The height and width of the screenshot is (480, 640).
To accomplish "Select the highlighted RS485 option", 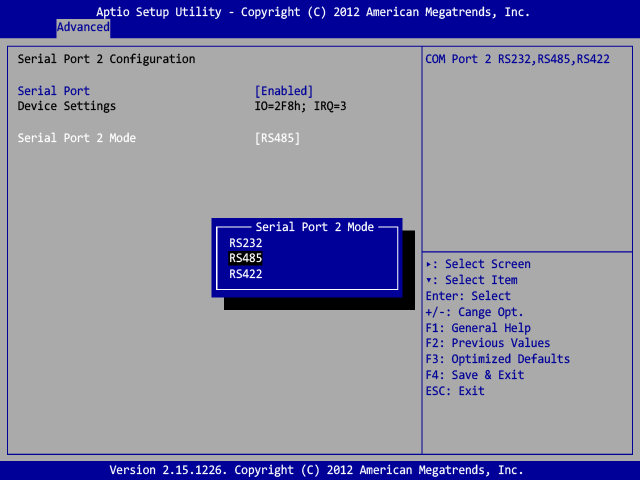I will [x=245, y=258].
